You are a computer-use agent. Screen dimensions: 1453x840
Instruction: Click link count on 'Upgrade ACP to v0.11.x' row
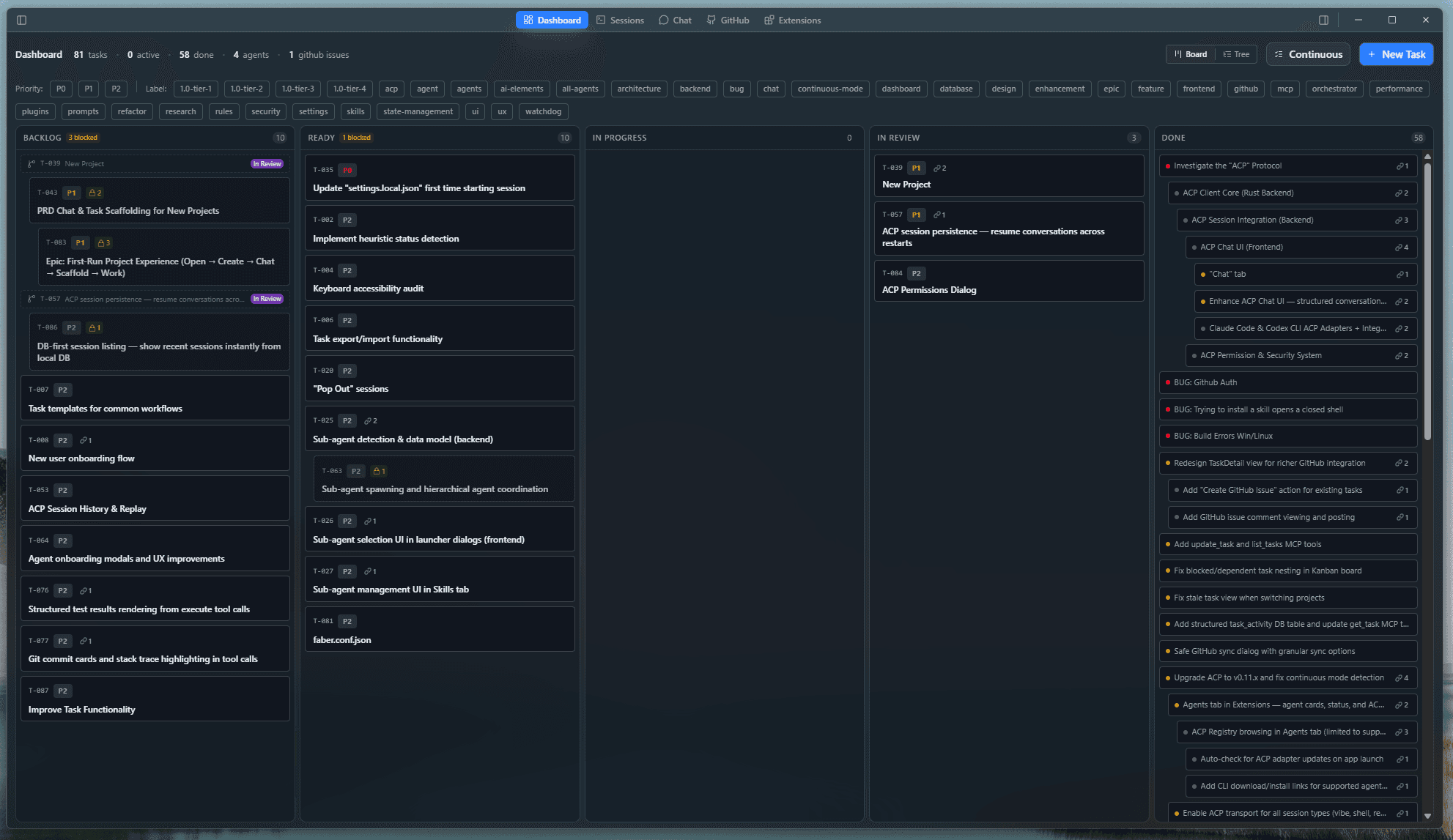pos(1402,677)
